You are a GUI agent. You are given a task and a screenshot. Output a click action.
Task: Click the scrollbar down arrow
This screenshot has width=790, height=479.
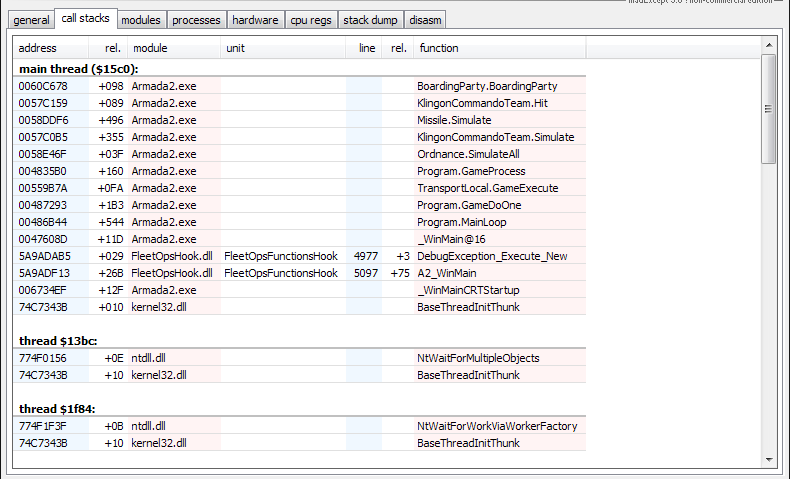click(769, 459)
